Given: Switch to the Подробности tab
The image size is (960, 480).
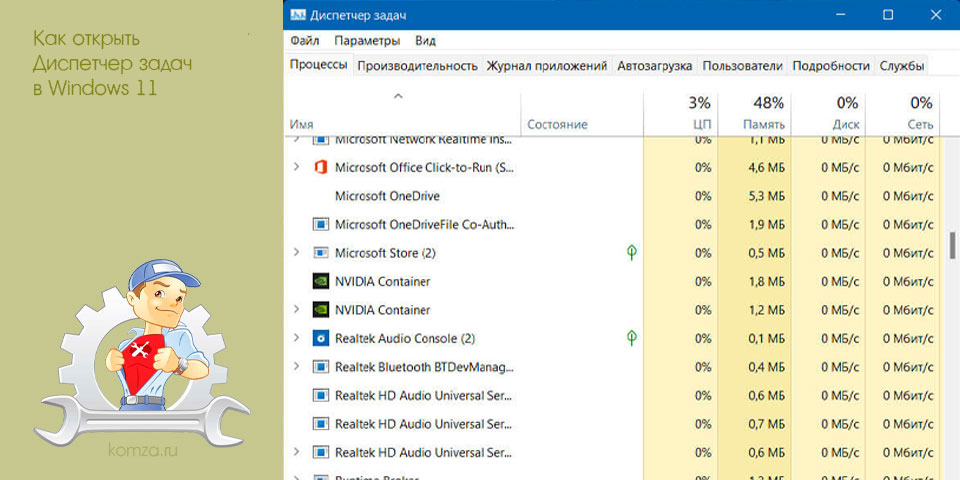Looking at the screenshot, I should [831, 66].
